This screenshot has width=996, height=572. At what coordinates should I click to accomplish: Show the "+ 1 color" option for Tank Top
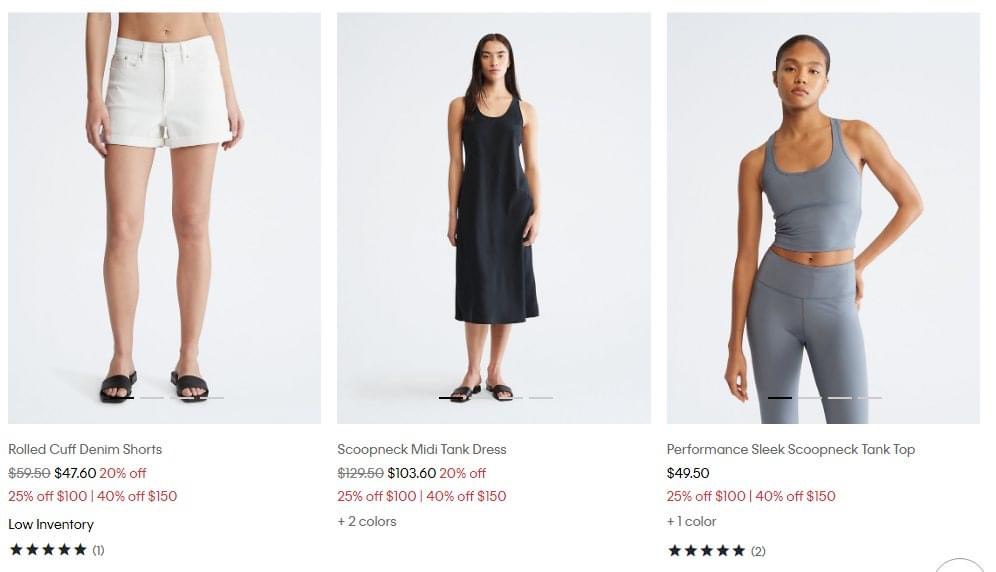click(691, 521)
